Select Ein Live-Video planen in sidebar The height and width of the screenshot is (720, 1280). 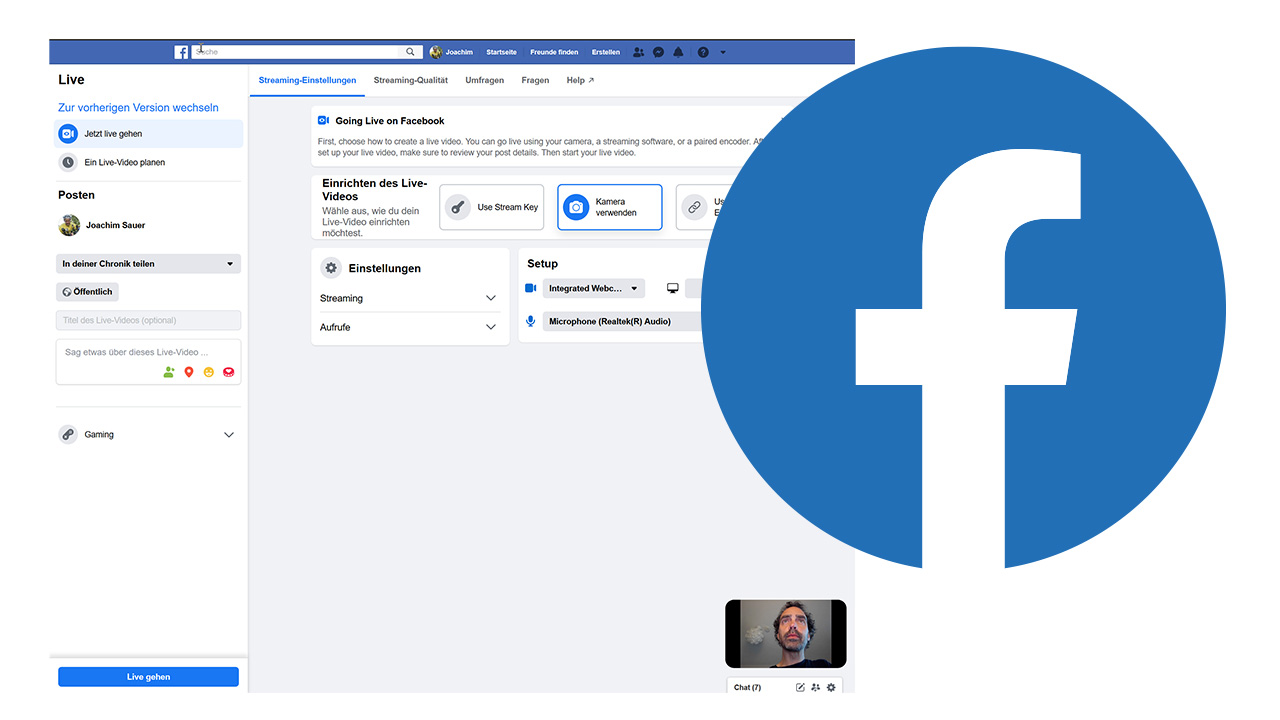coord(148,162)
